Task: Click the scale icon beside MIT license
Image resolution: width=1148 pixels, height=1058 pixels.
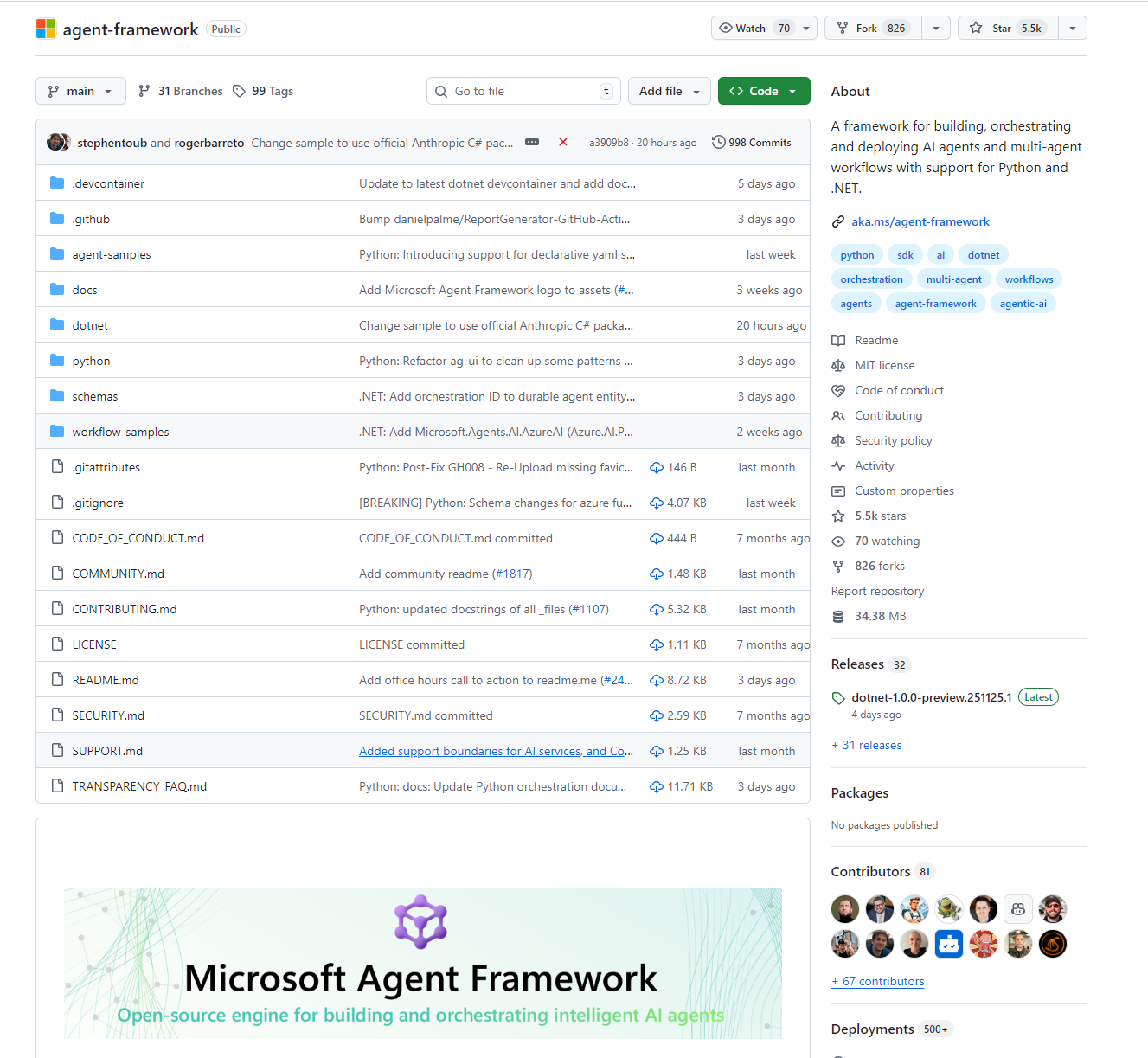Action: tap(838, 366)
